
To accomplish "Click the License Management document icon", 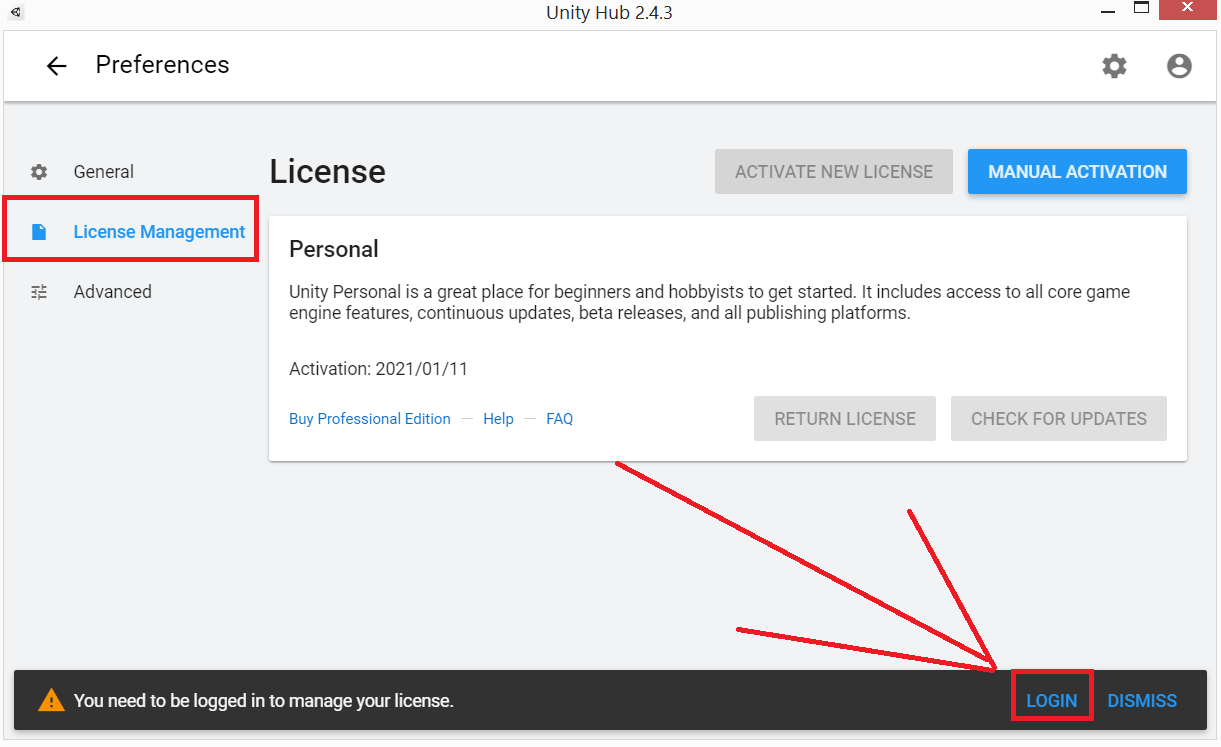I will tap(39, 232).
